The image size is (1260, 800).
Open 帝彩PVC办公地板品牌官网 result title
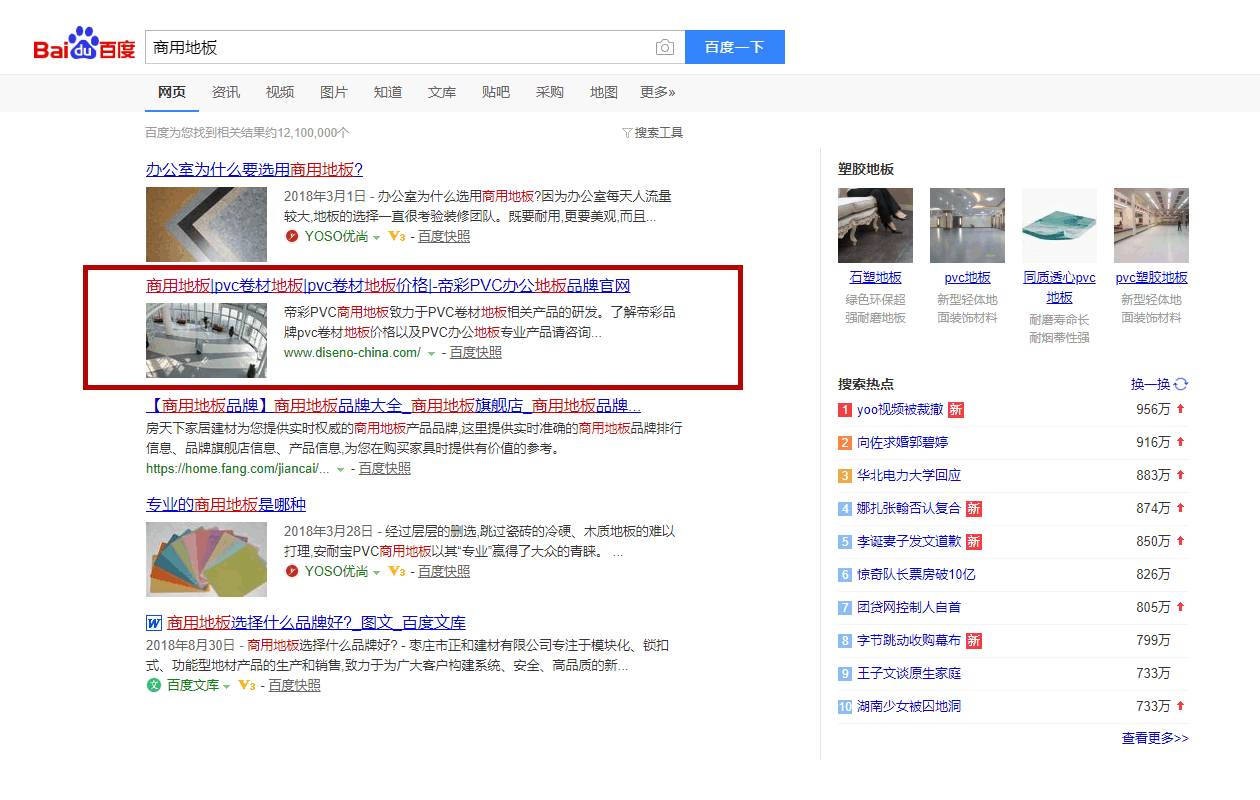tap(388, 285)
